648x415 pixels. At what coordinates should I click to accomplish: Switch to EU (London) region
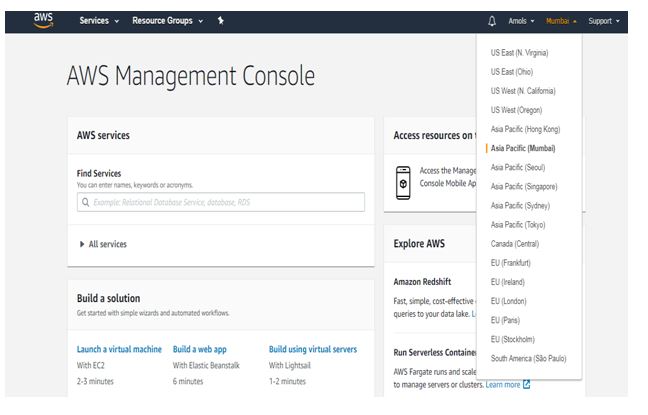[x=509, y=301]
